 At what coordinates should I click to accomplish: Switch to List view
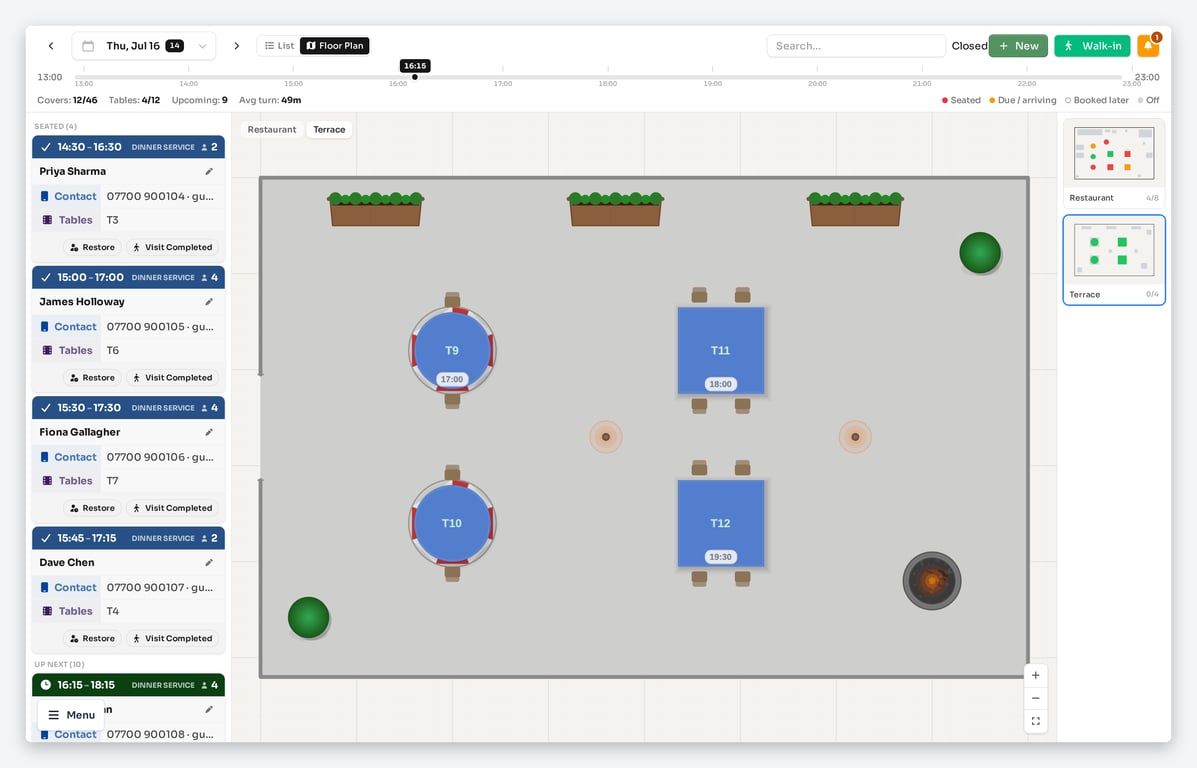[x=279, y=46]
